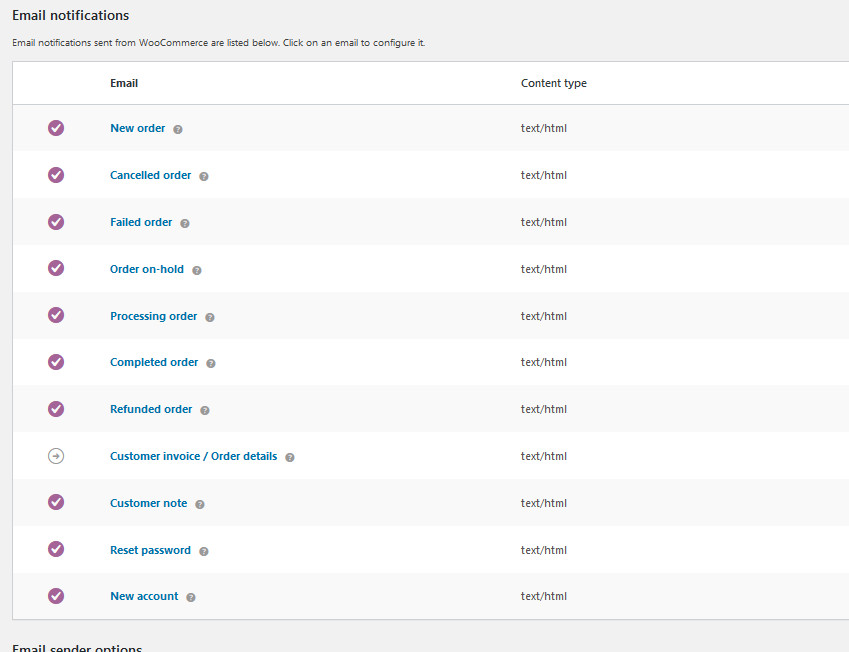Open the Order on-hold email link
The image size is (849, 652).
(147, 269)
